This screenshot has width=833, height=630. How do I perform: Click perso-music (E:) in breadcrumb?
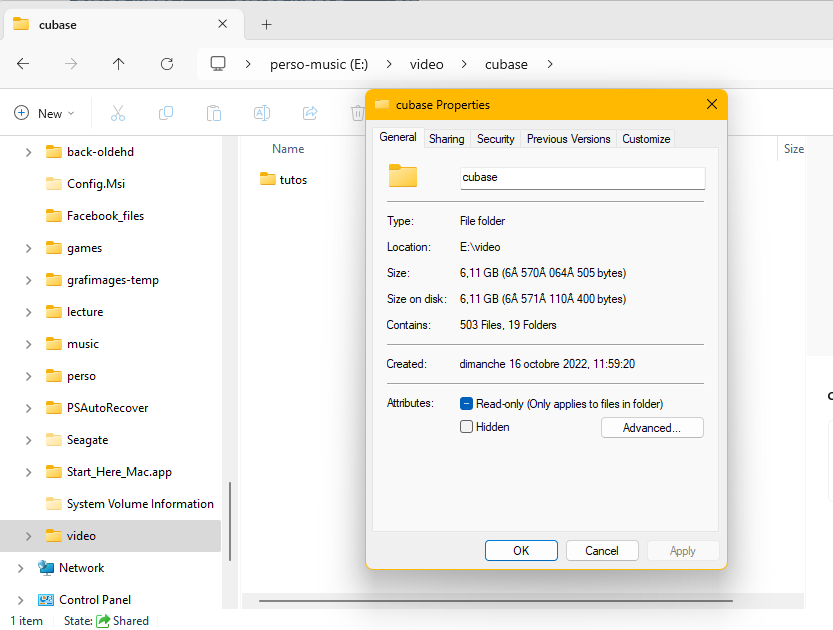pos(319,64)
